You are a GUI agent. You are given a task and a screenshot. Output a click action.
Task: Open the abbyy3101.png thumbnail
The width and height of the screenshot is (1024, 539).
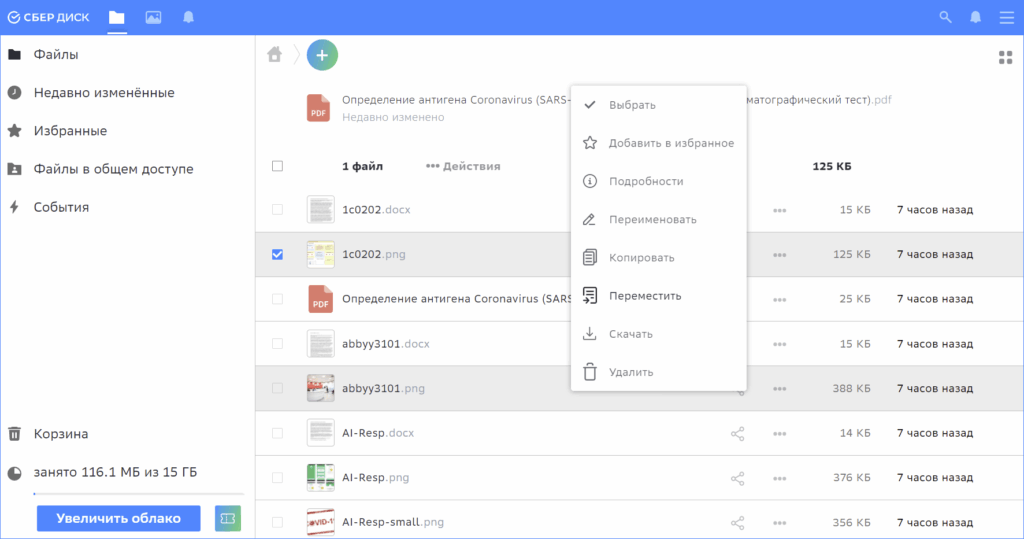(320, 388)
